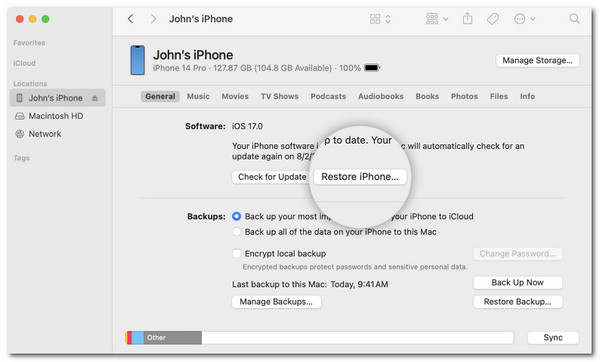The height and width of the screenshot is (362, 600).
Task: Click the iPhone 14 Pro storage details text
Action: pyautogui.click(x=257, y=68)
